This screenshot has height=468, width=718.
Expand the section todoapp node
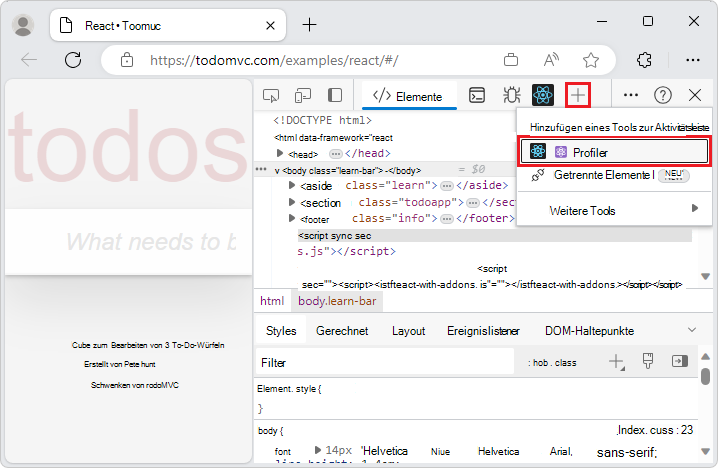click(292, 202)
